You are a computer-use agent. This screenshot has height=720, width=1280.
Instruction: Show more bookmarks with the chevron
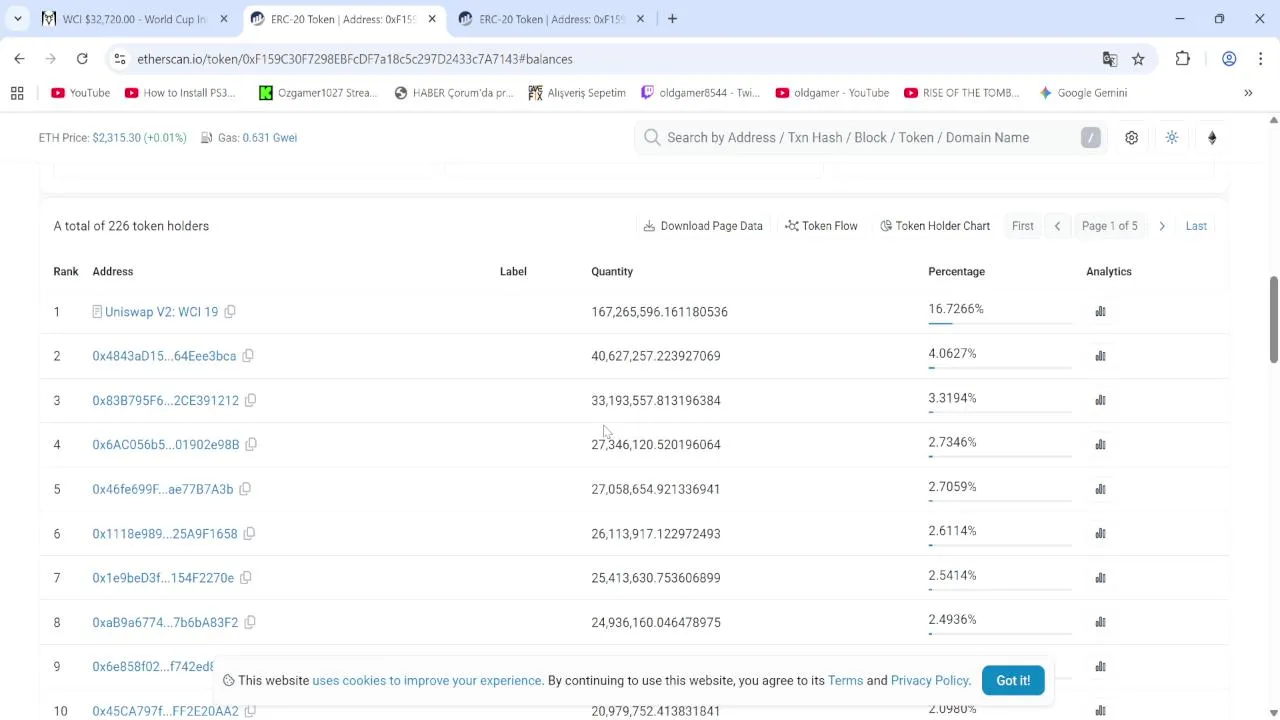click(1248, 93)
